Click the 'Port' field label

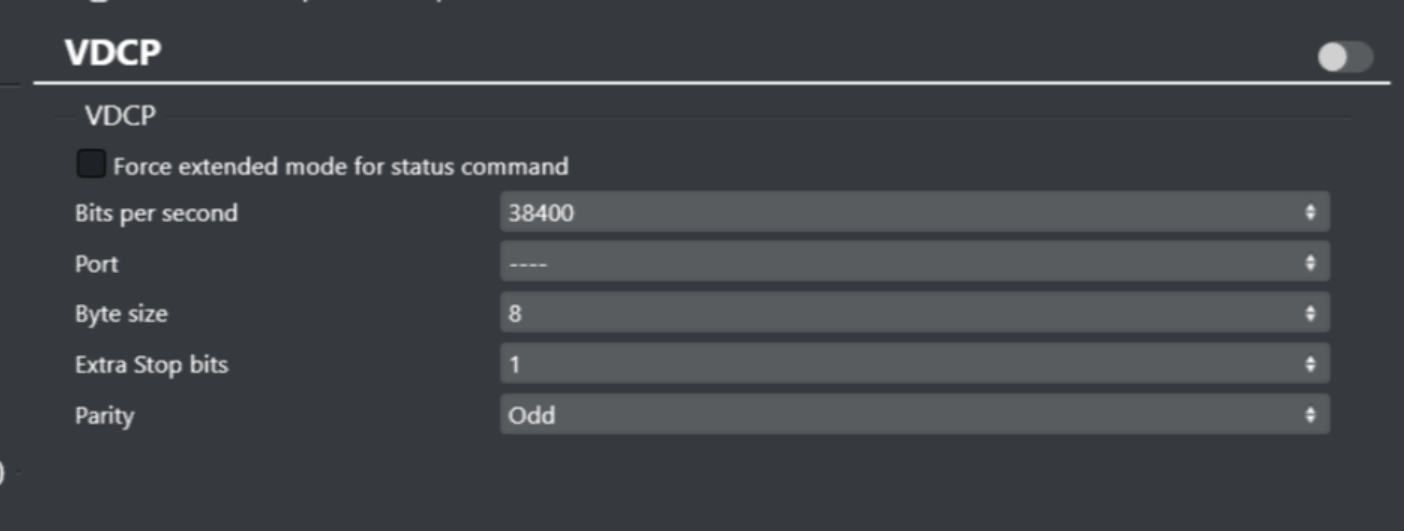[x=96, y=264]
